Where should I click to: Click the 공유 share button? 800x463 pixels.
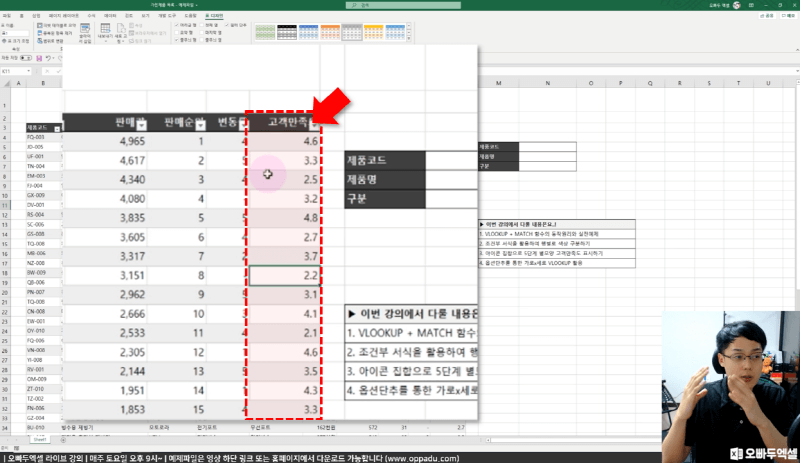[767, 16]
